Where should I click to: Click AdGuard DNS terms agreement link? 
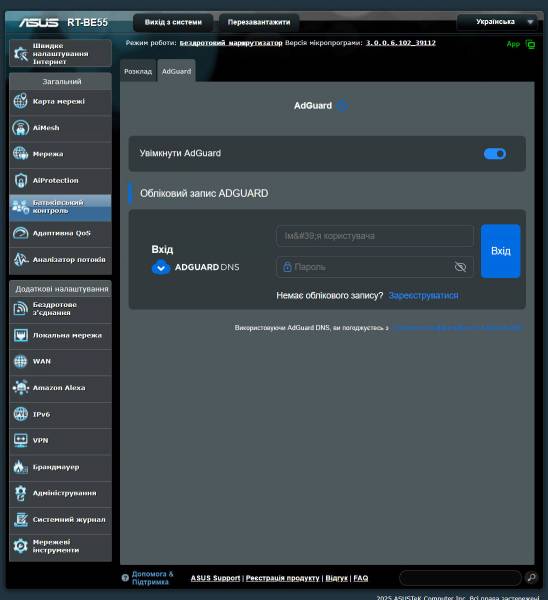tap(458, 328)
